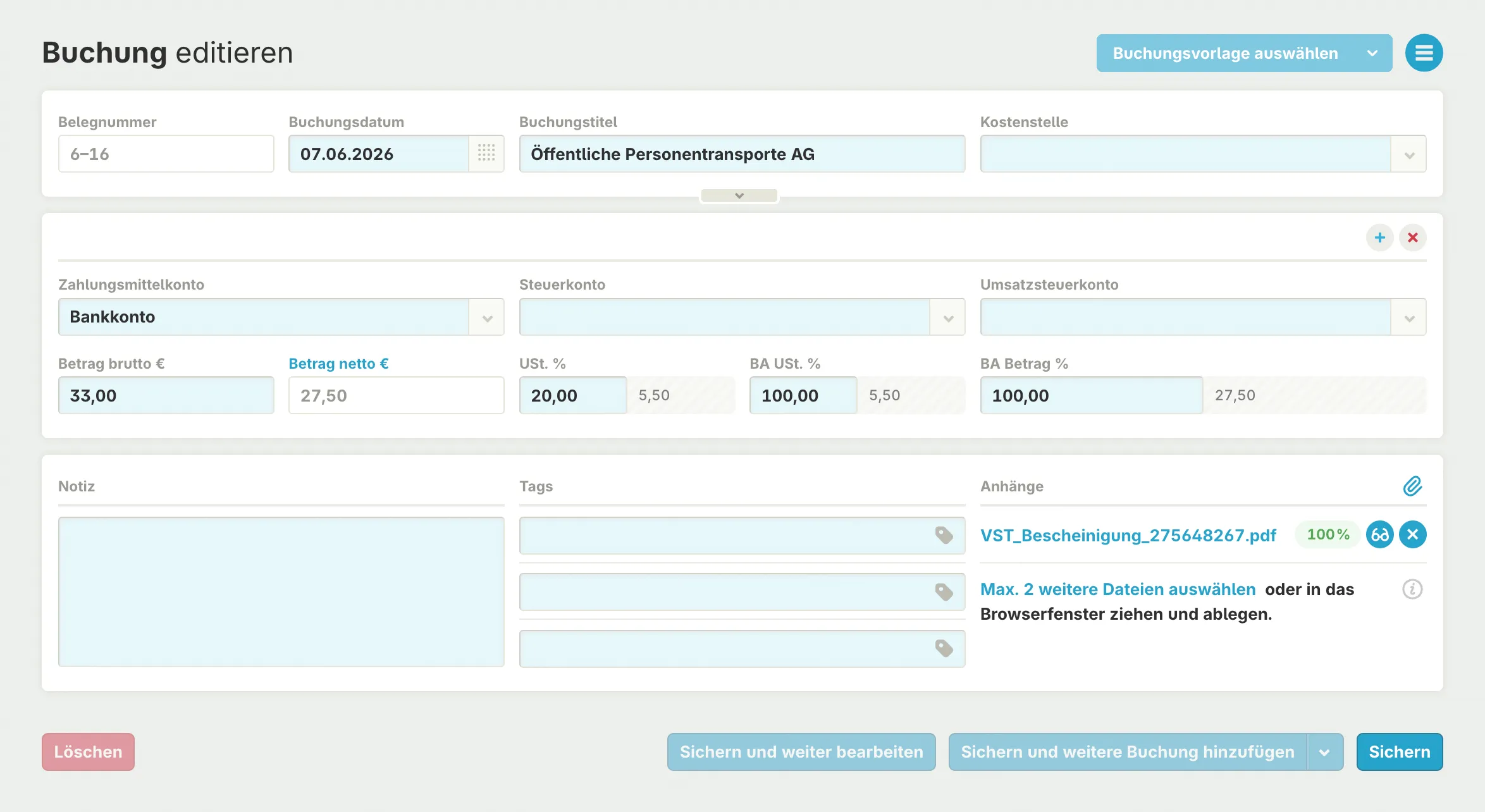Open Kostenstelle dropdown
The image size is (1485, 812).
[1408, 154]
